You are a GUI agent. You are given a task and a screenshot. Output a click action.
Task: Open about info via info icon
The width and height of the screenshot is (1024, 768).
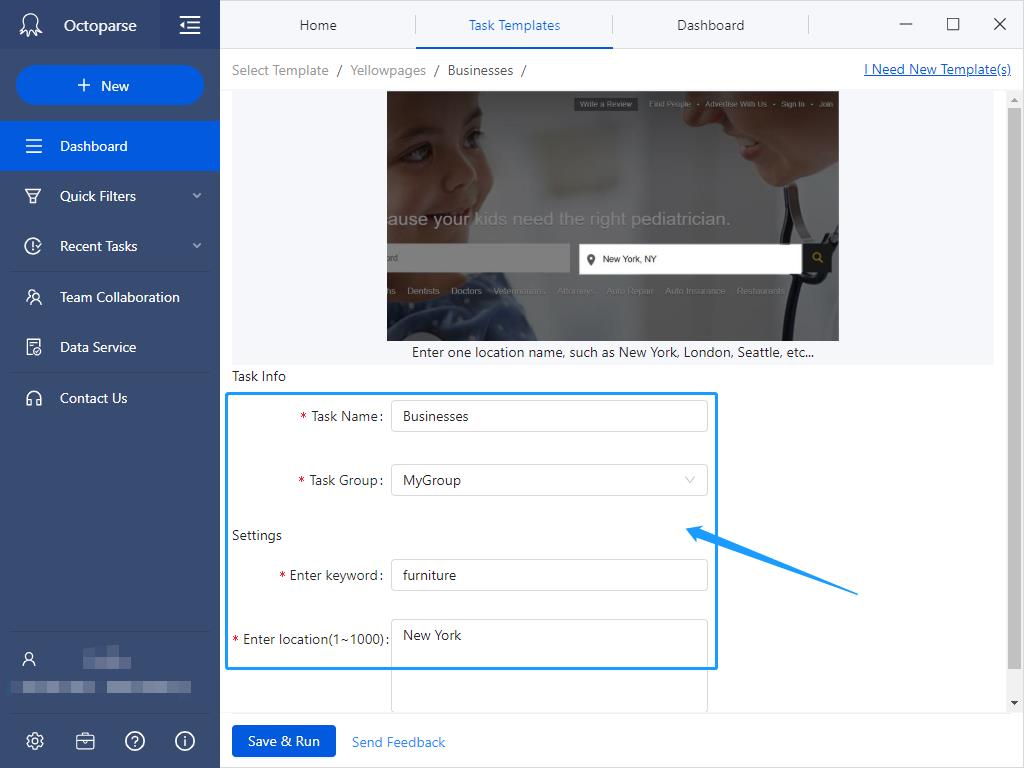185,741
